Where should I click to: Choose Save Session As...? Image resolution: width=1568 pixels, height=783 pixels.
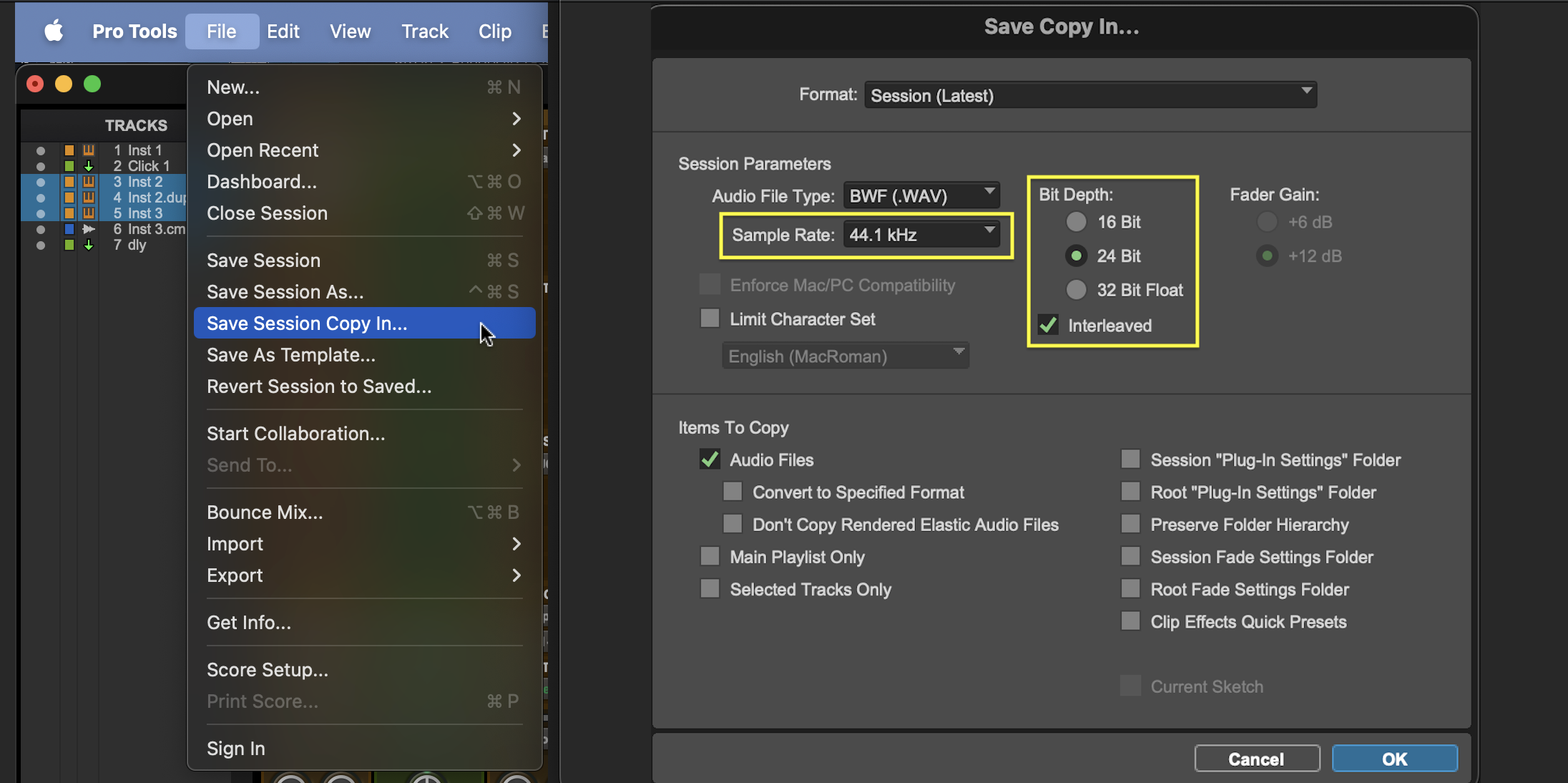364,292
